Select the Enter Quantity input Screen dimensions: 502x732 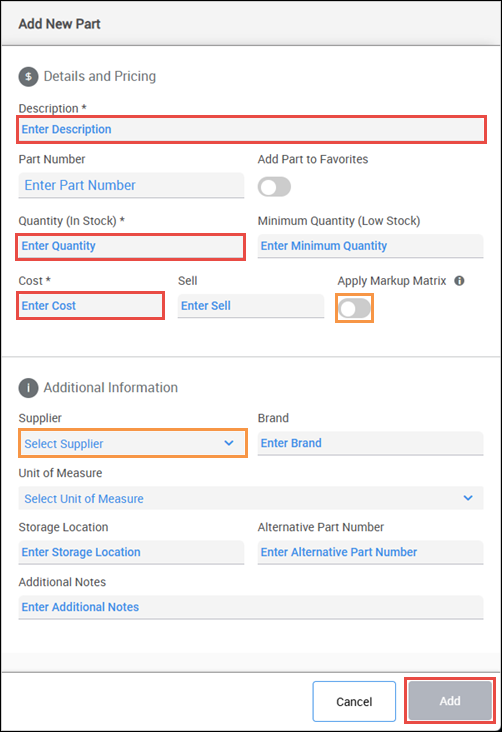tap(130, 246)
